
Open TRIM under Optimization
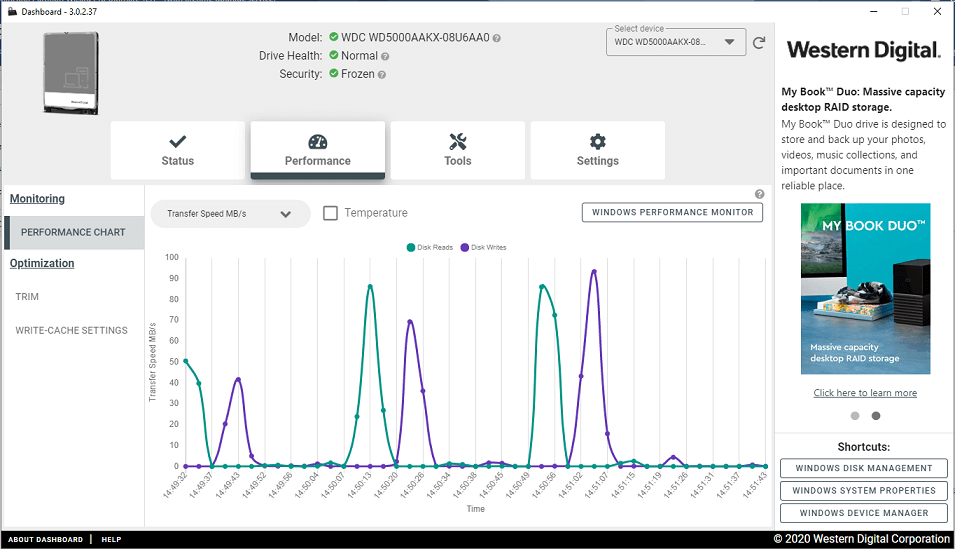(27, 297)
